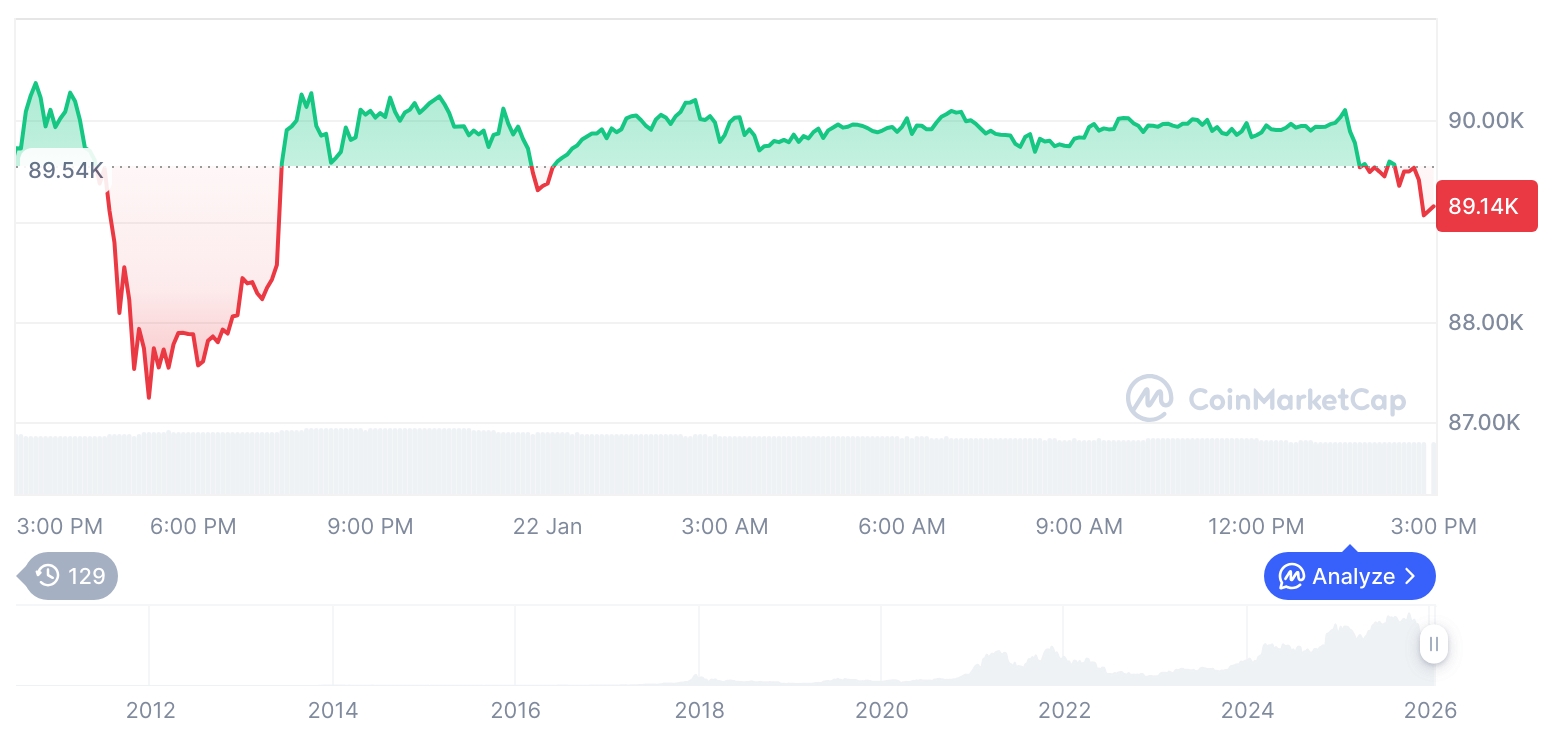The image size is (1566, 732).
Task: Click the 12:00 PM time axis label
Action: tap(1255, 526)
